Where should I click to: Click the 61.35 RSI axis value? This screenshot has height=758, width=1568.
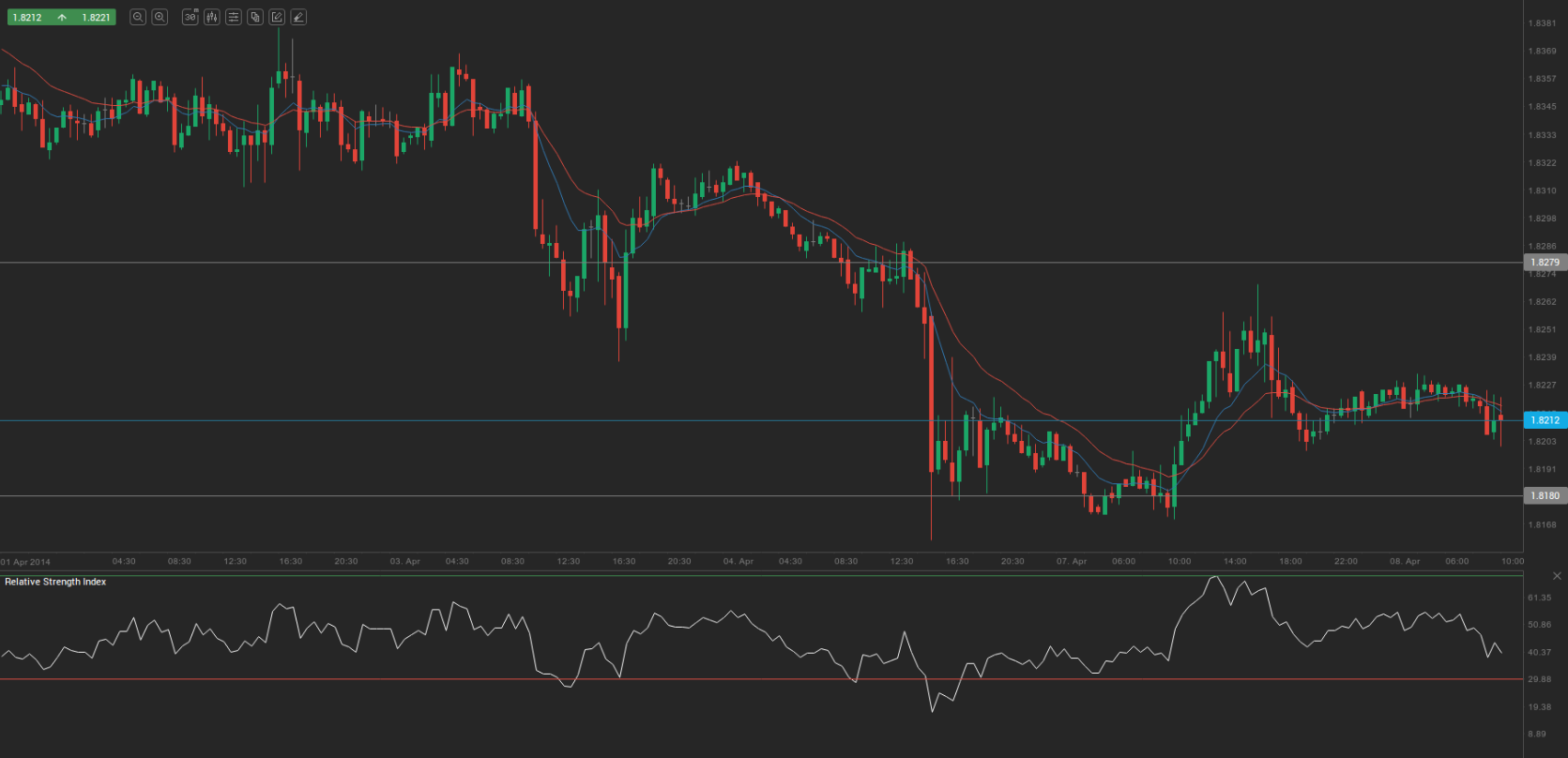1540,598
